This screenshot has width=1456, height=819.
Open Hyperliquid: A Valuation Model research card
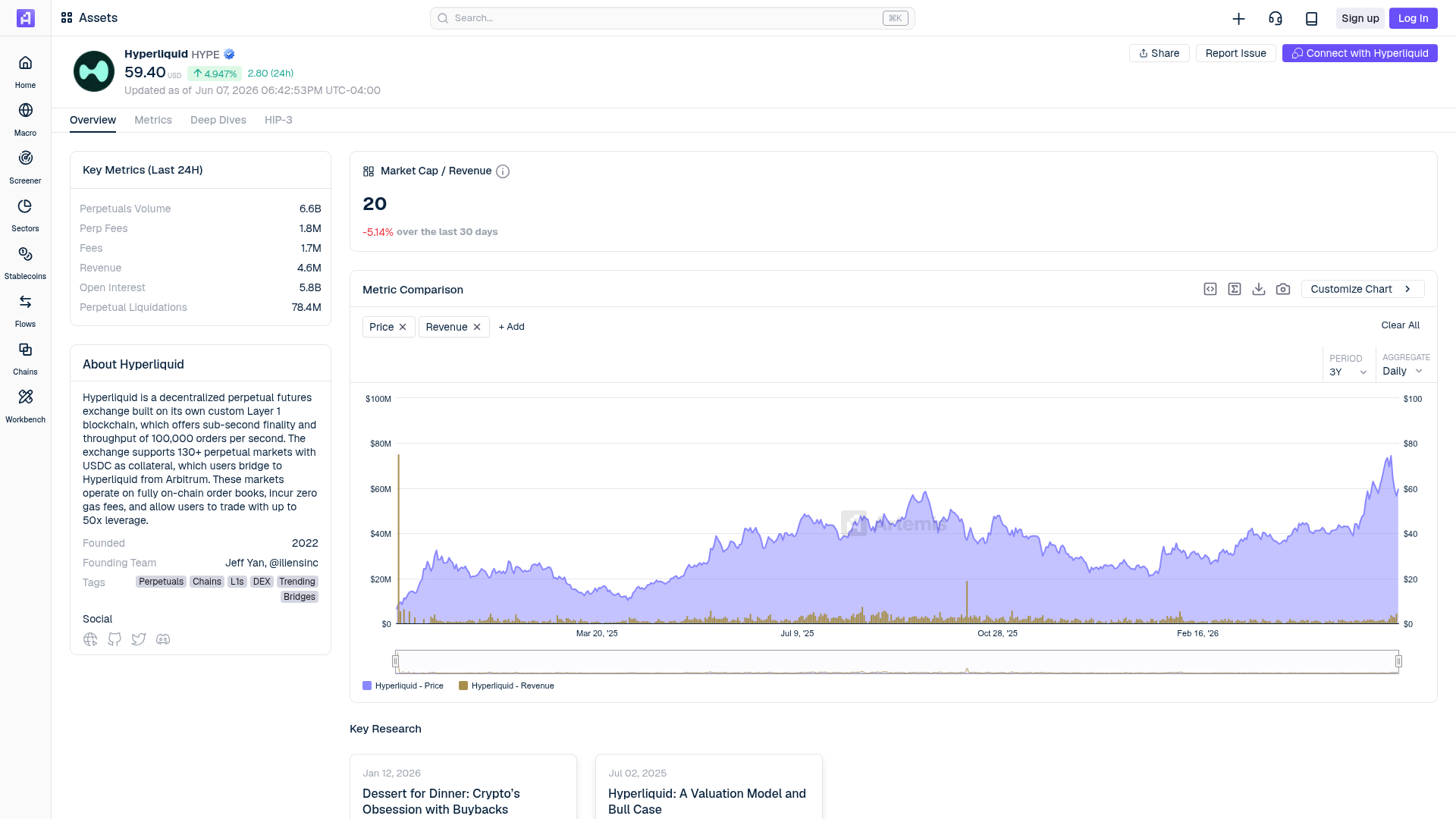pos(709,786)
